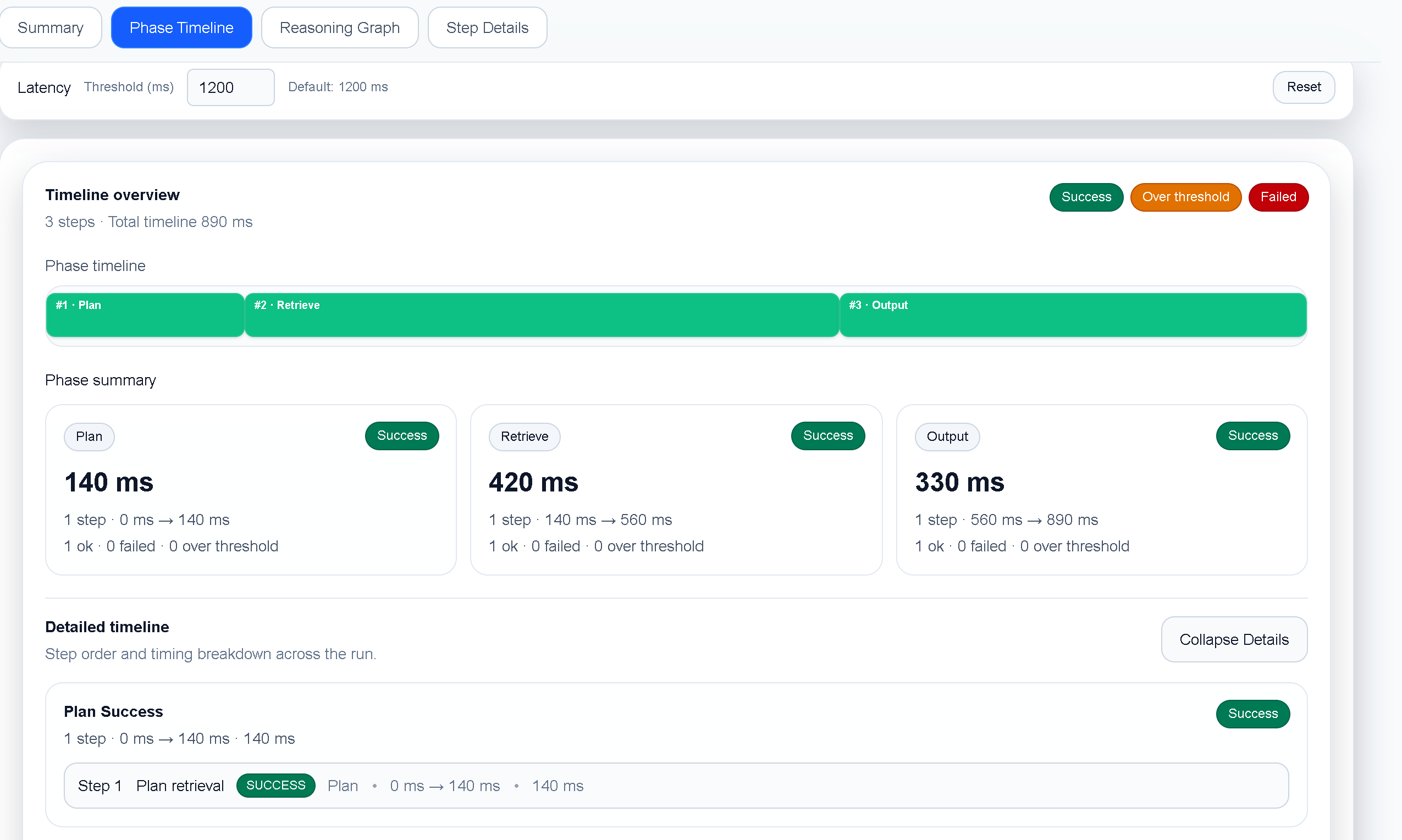
Task: Select the #2 Retrieve timeline bar
Action: pos(542,314)
